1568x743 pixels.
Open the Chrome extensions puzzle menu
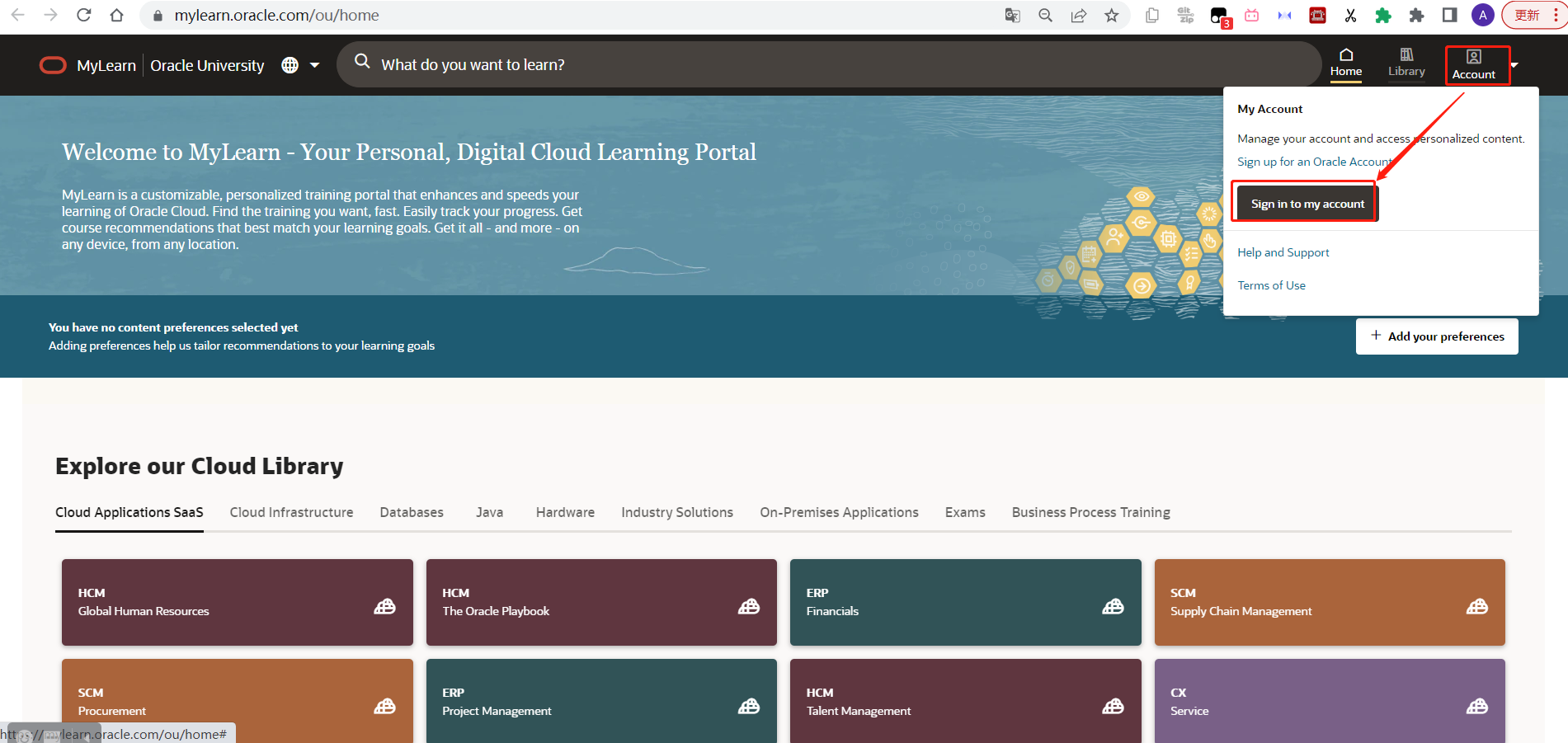tap(1416, 15)
